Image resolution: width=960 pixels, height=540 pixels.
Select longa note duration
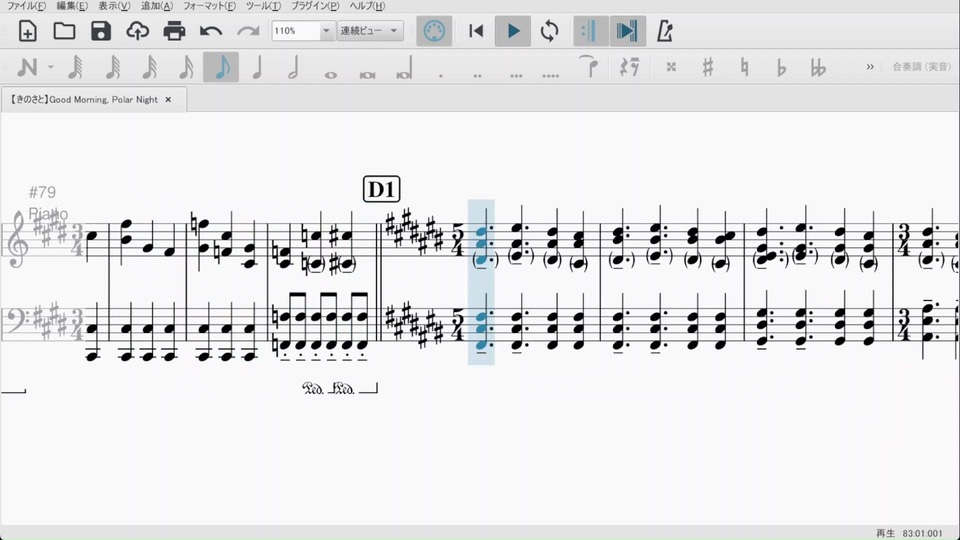point(404,67)
